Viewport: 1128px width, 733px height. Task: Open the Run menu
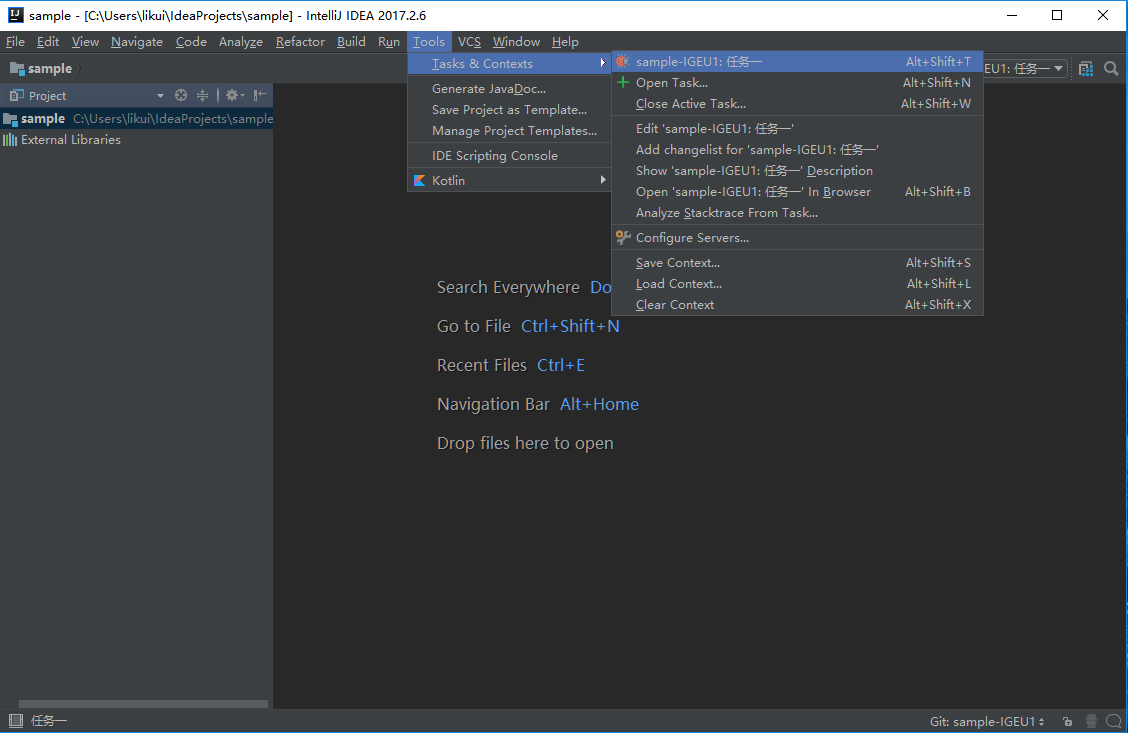(388, 42)
